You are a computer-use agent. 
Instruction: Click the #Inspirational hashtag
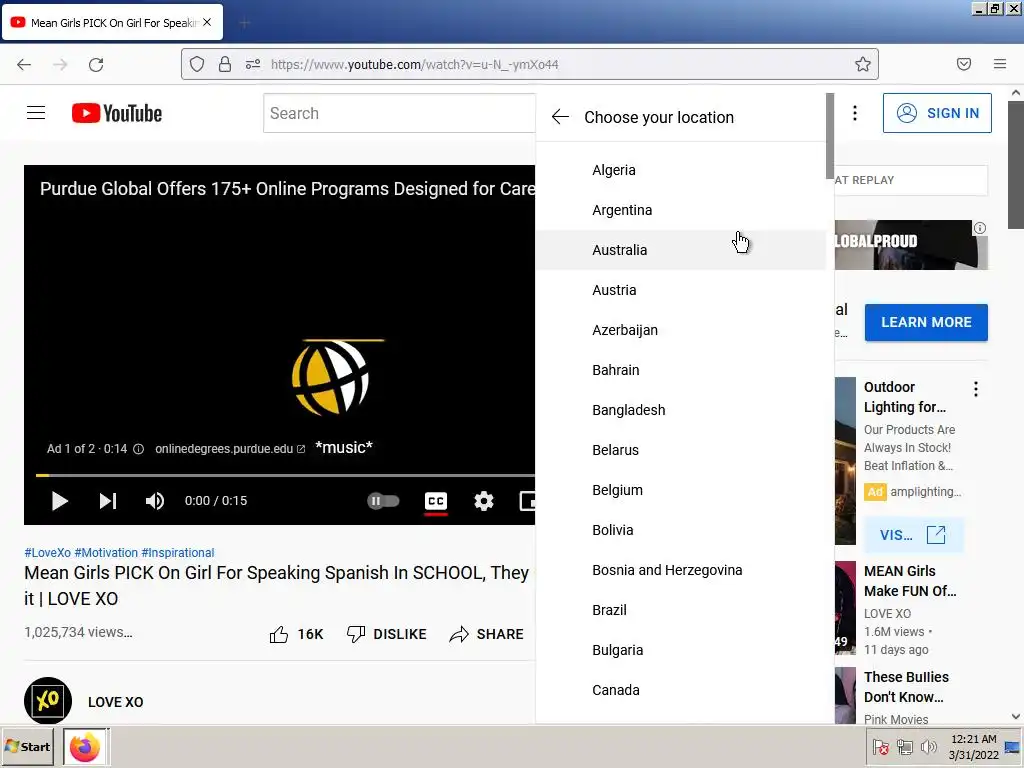tap(178, 552)
